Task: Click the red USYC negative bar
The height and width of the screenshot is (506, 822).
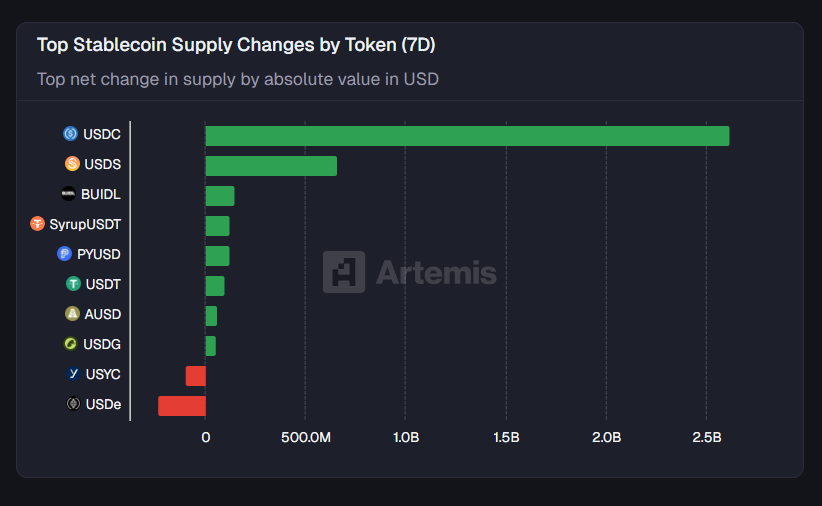Action: 196,376
